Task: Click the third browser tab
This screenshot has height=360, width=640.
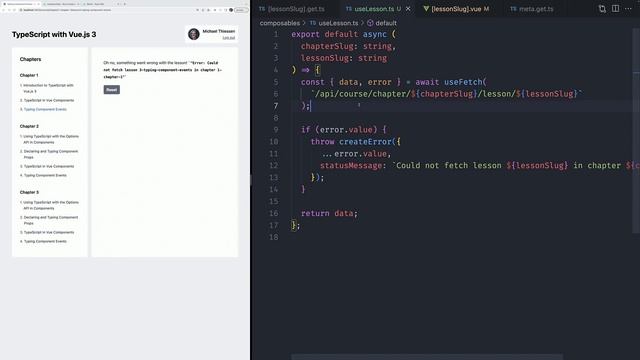Action: tap(99, 4)
